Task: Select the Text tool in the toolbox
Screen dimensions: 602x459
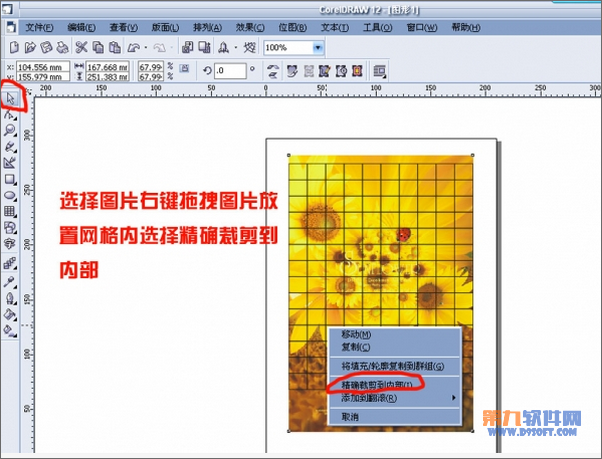Action: click(10, 243)
